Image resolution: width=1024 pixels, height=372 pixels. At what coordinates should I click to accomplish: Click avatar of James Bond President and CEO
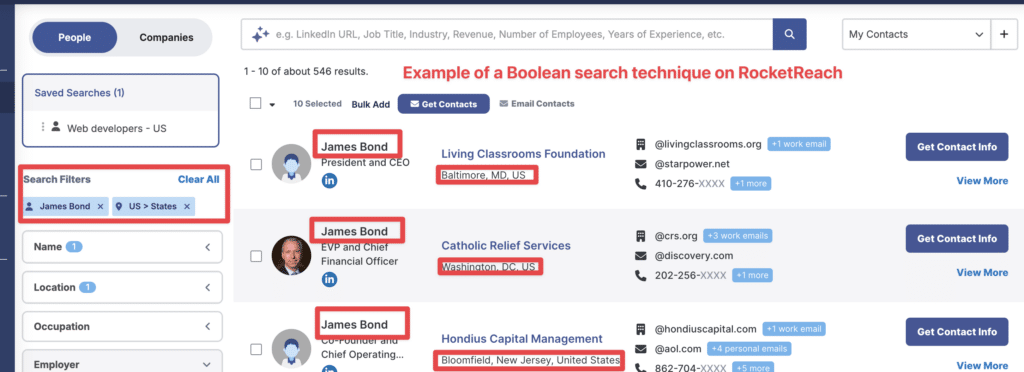(x=291, y=163)
